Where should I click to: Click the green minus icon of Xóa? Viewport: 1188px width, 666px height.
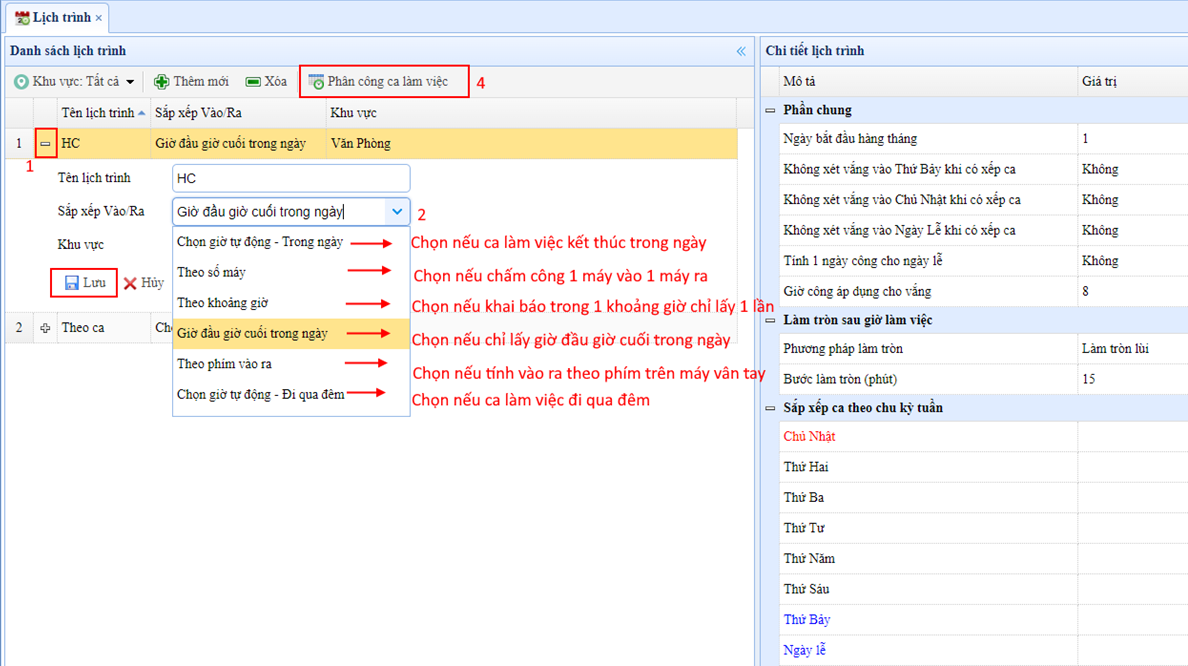[x=253, y=82]
